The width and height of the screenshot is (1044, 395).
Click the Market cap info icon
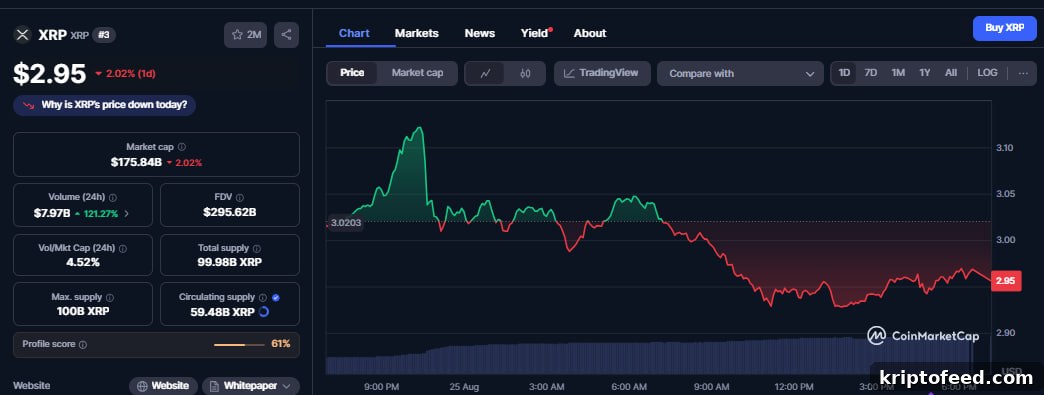click(182, 147)
